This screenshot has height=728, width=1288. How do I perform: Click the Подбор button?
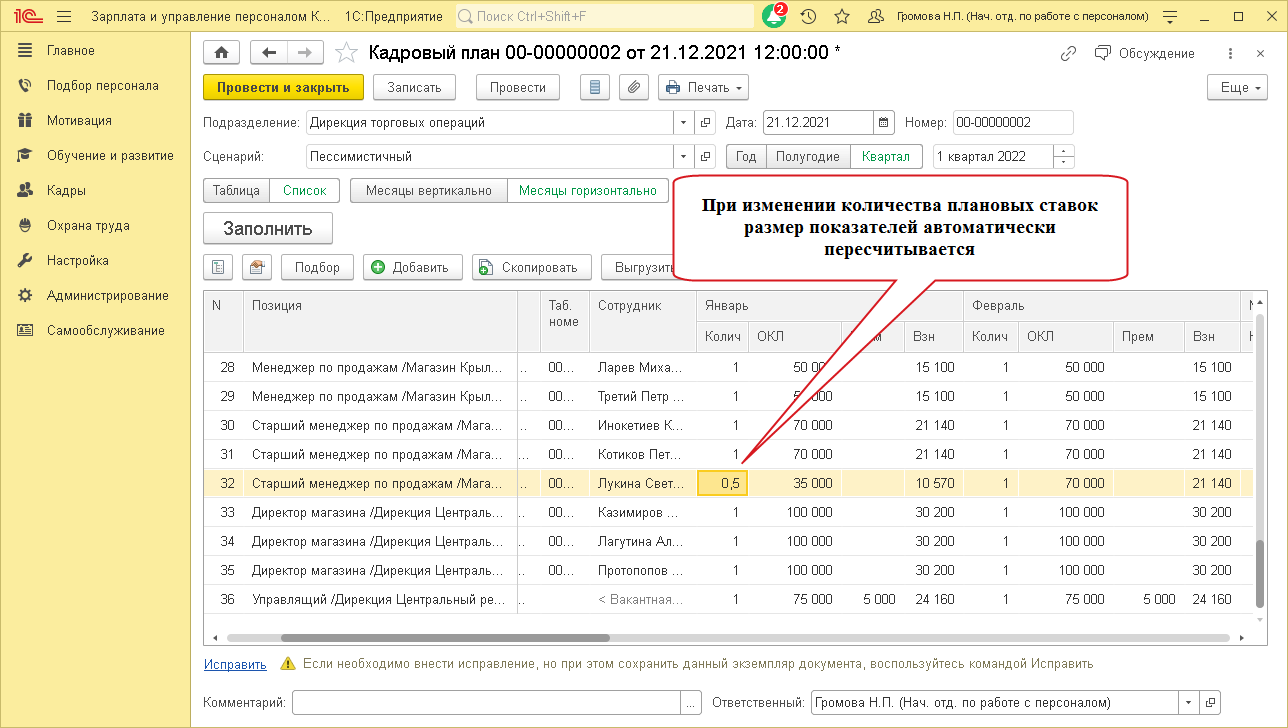318,267
